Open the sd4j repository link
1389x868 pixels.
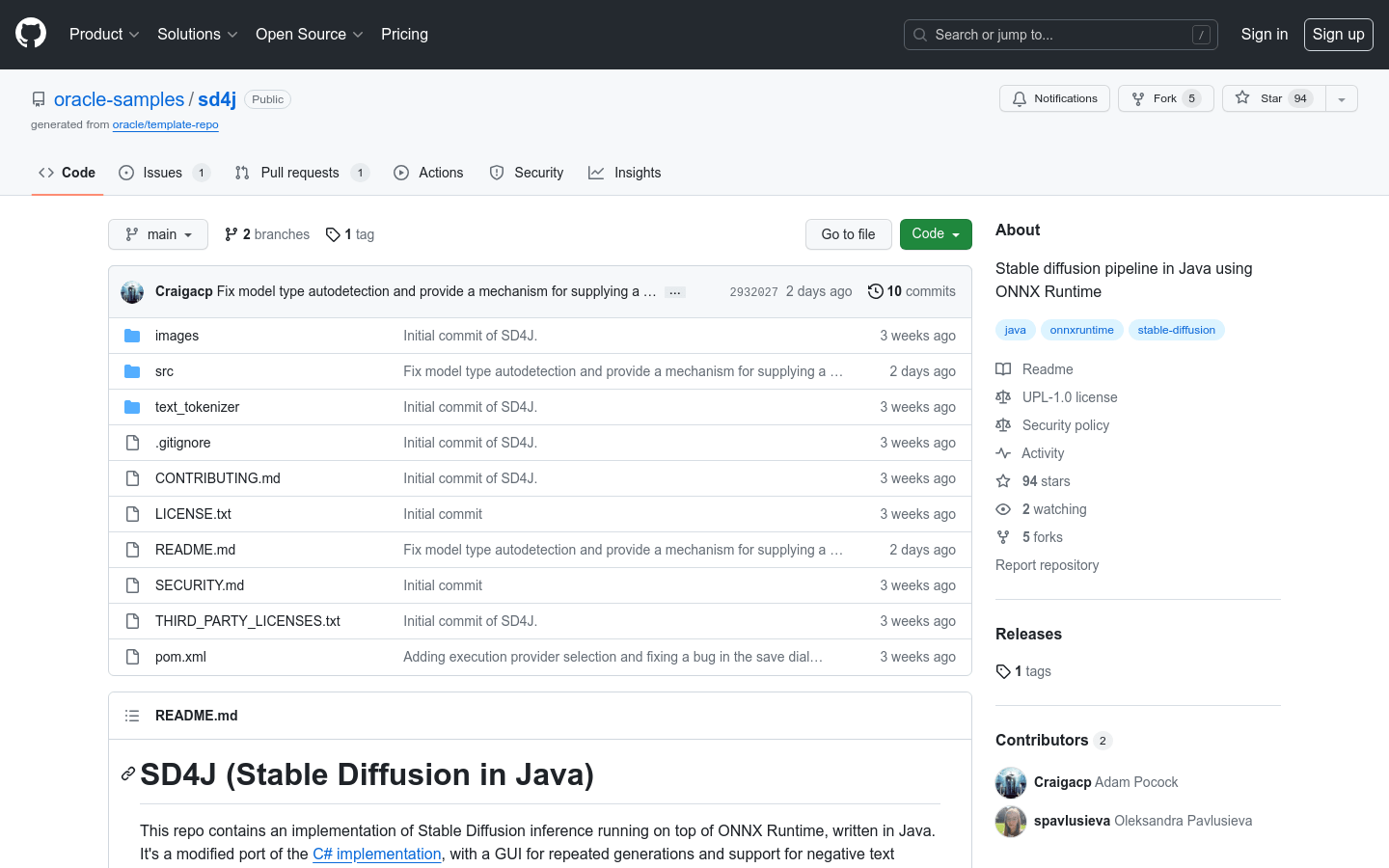(x=217, y=99)
